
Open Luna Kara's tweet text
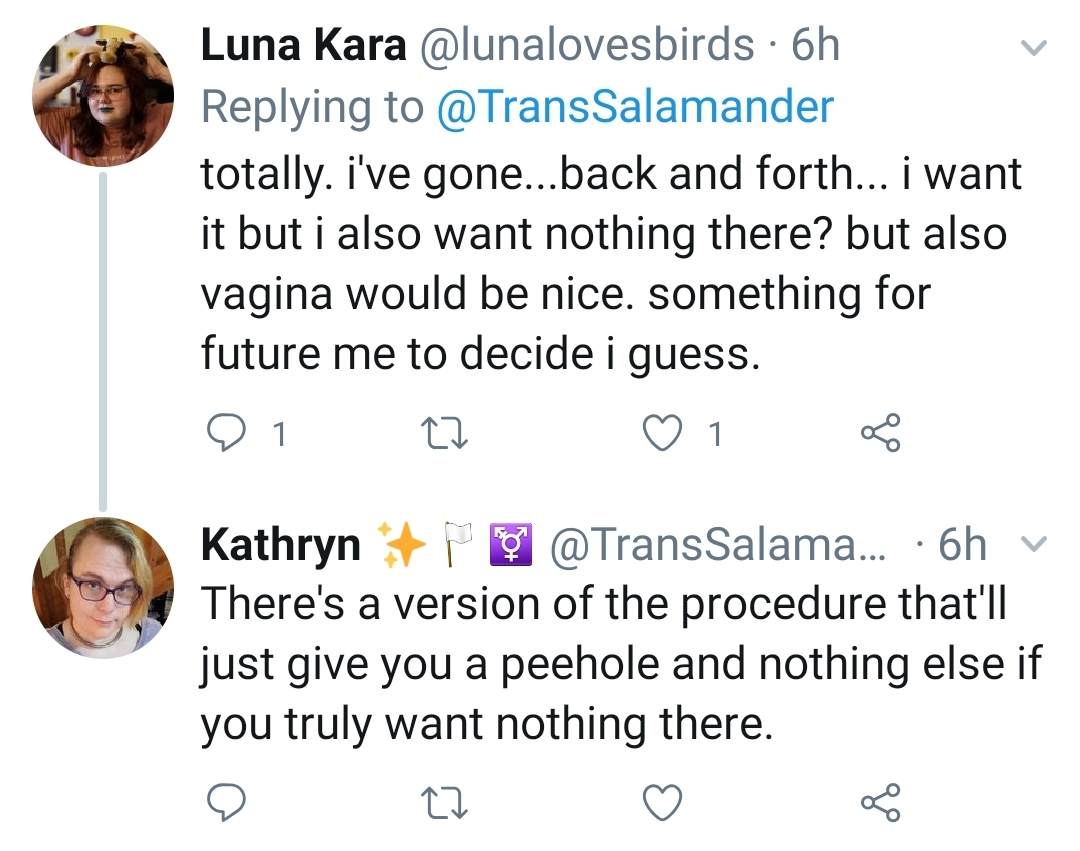612,263
